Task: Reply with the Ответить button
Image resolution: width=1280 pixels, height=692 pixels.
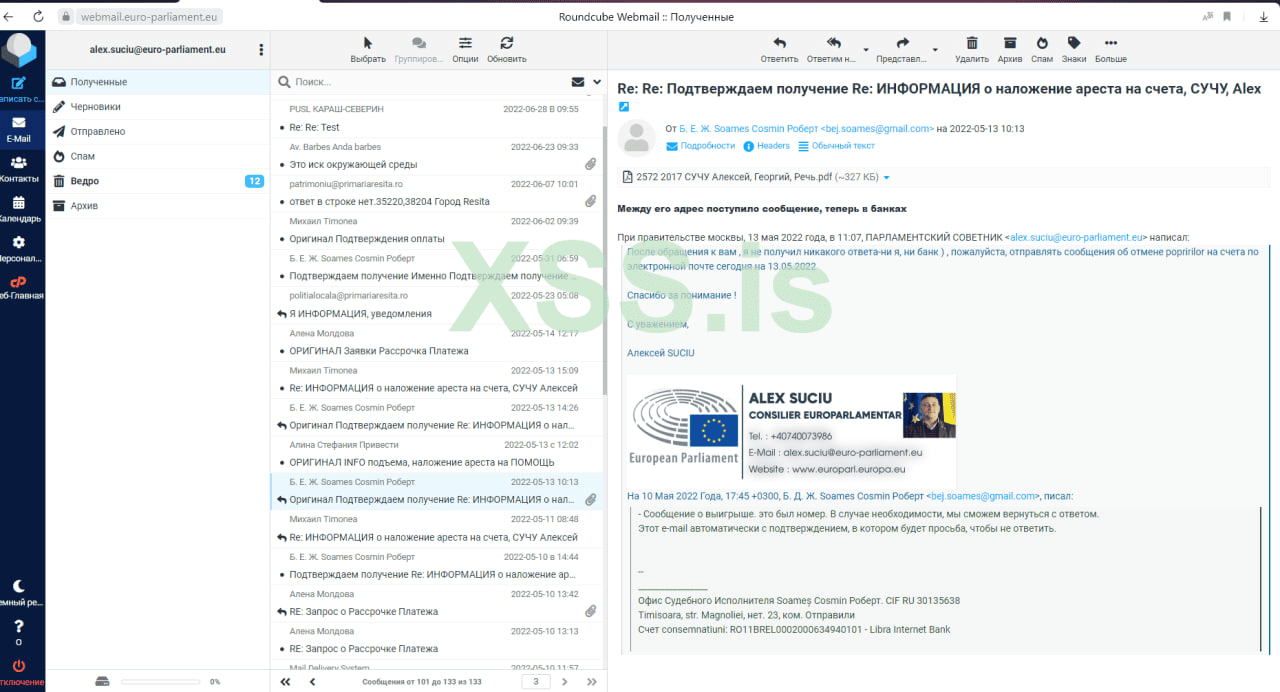Action: pos(780,49)
